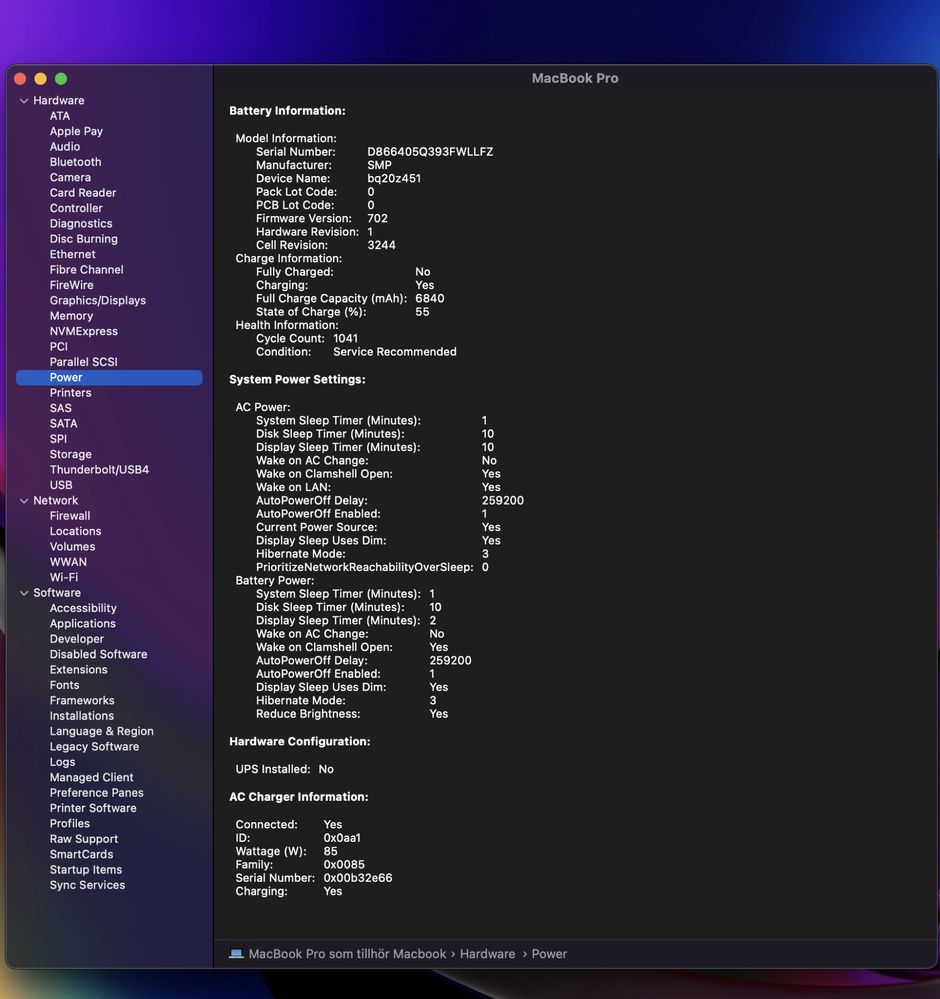Open Card Reader information
The width and height of the screenshot is (940, 999).
83,192
